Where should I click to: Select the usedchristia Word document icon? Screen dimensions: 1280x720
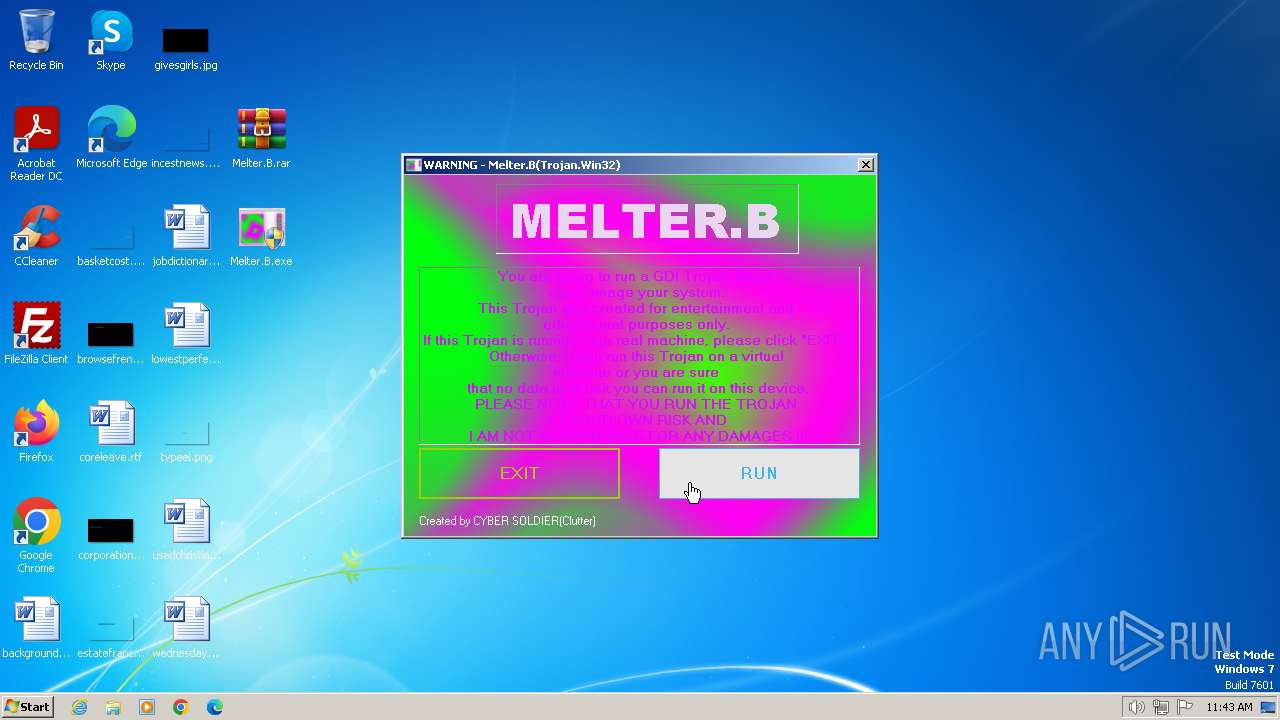tap(186, 530)
